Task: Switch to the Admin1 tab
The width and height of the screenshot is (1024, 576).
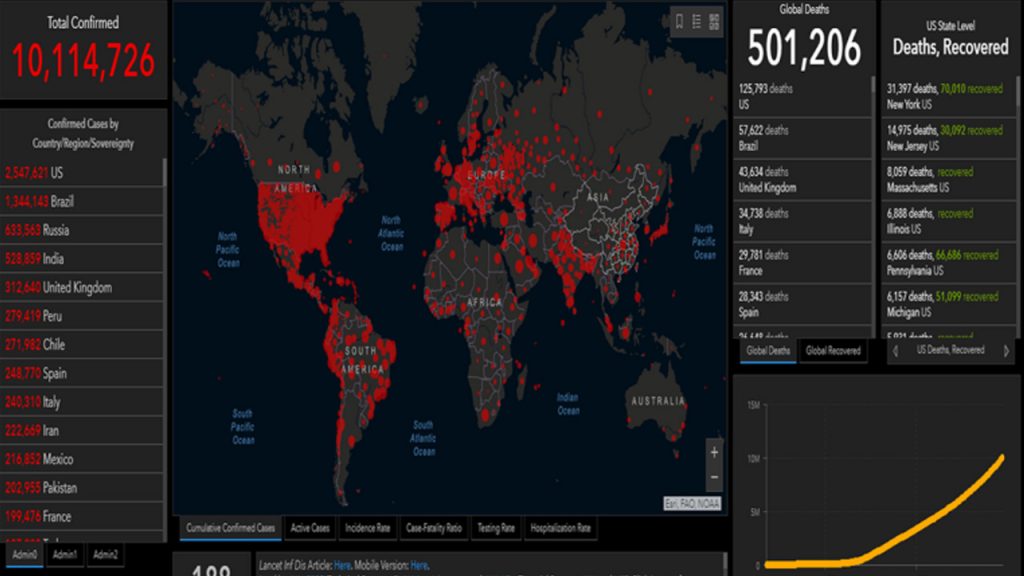Action: [64, 554]
